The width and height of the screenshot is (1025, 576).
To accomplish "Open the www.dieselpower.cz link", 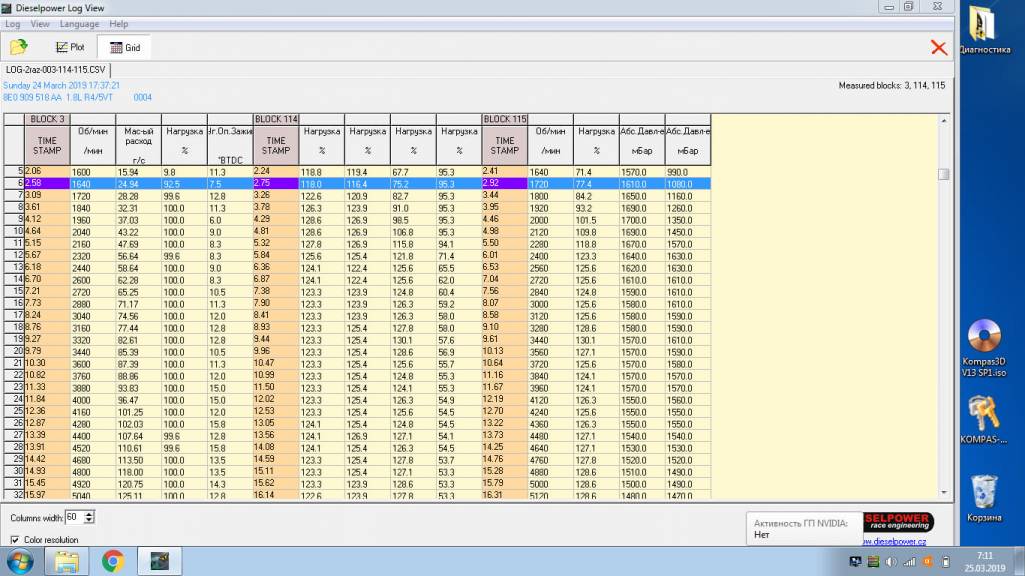I will pos(897,542).
